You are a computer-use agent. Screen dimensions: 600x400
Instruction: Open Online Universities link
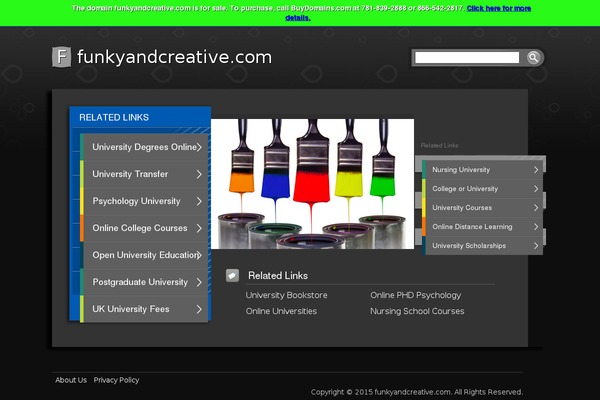[x=281, y=311]
